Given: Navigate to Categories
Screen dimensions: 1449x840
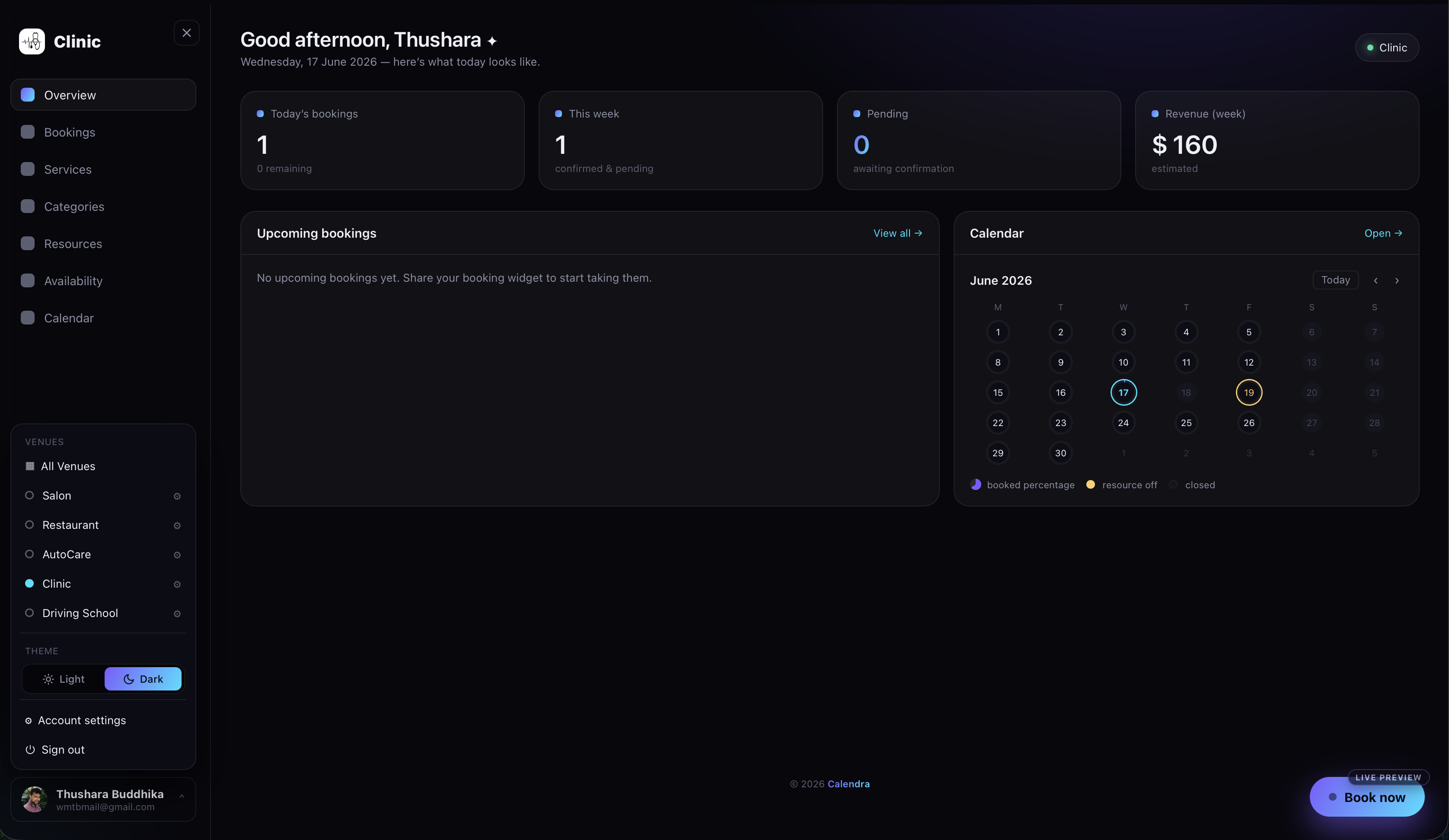Looking at the screenshot, I should pyautogui.click(x=103, y=207).
